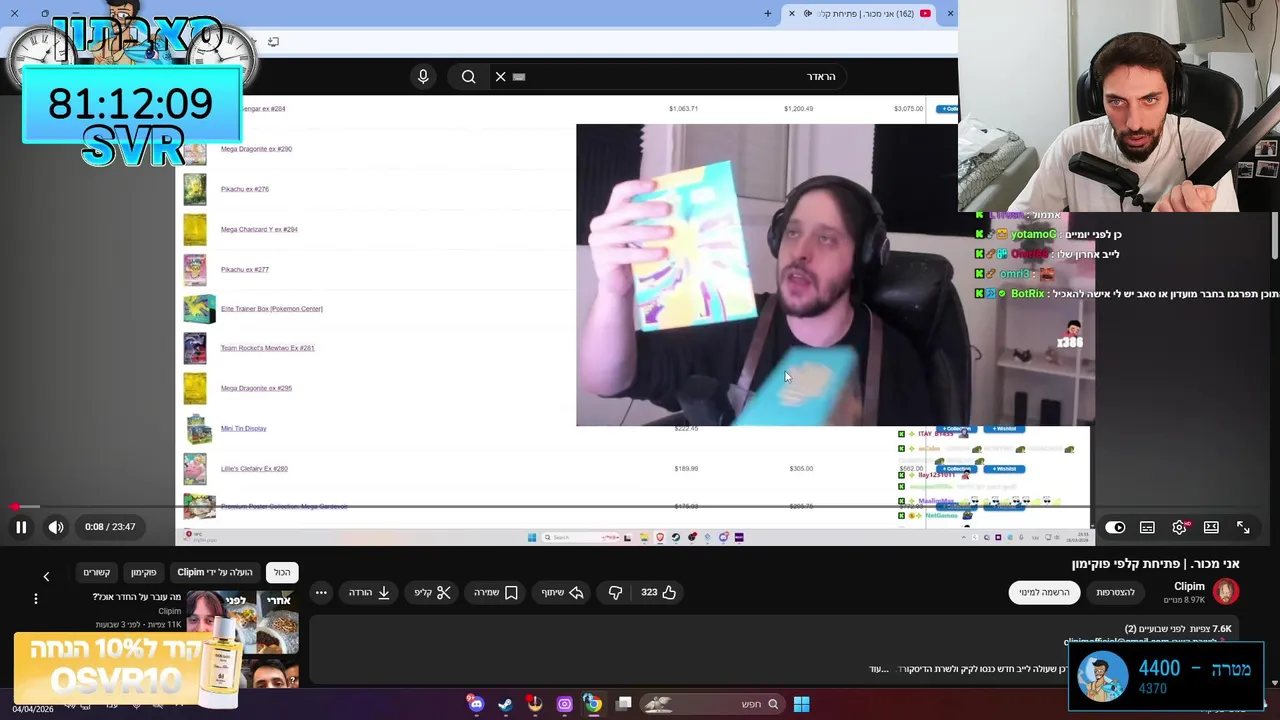Open more actions three-dot menu

[x=321, y=592]
